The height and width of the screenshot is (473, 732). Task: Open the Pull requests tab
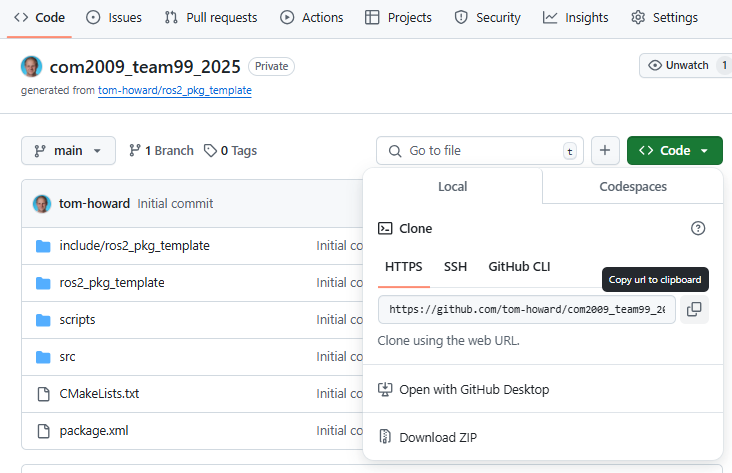[x=211, y=18]
